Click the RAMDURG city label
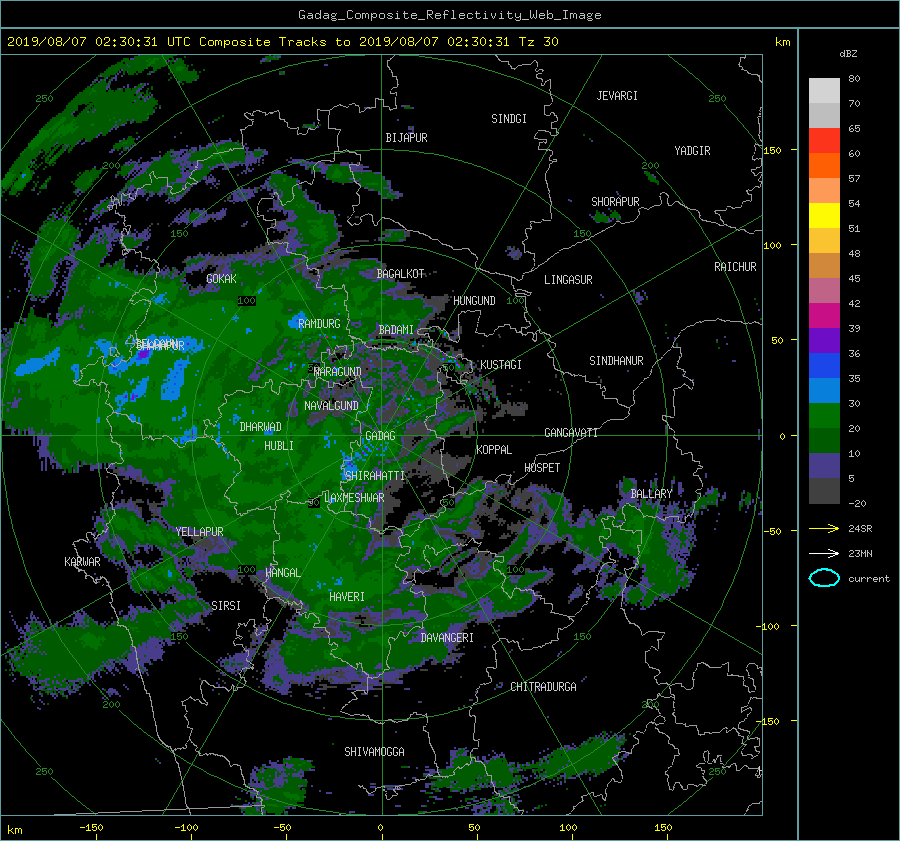 tap(319, 324)
